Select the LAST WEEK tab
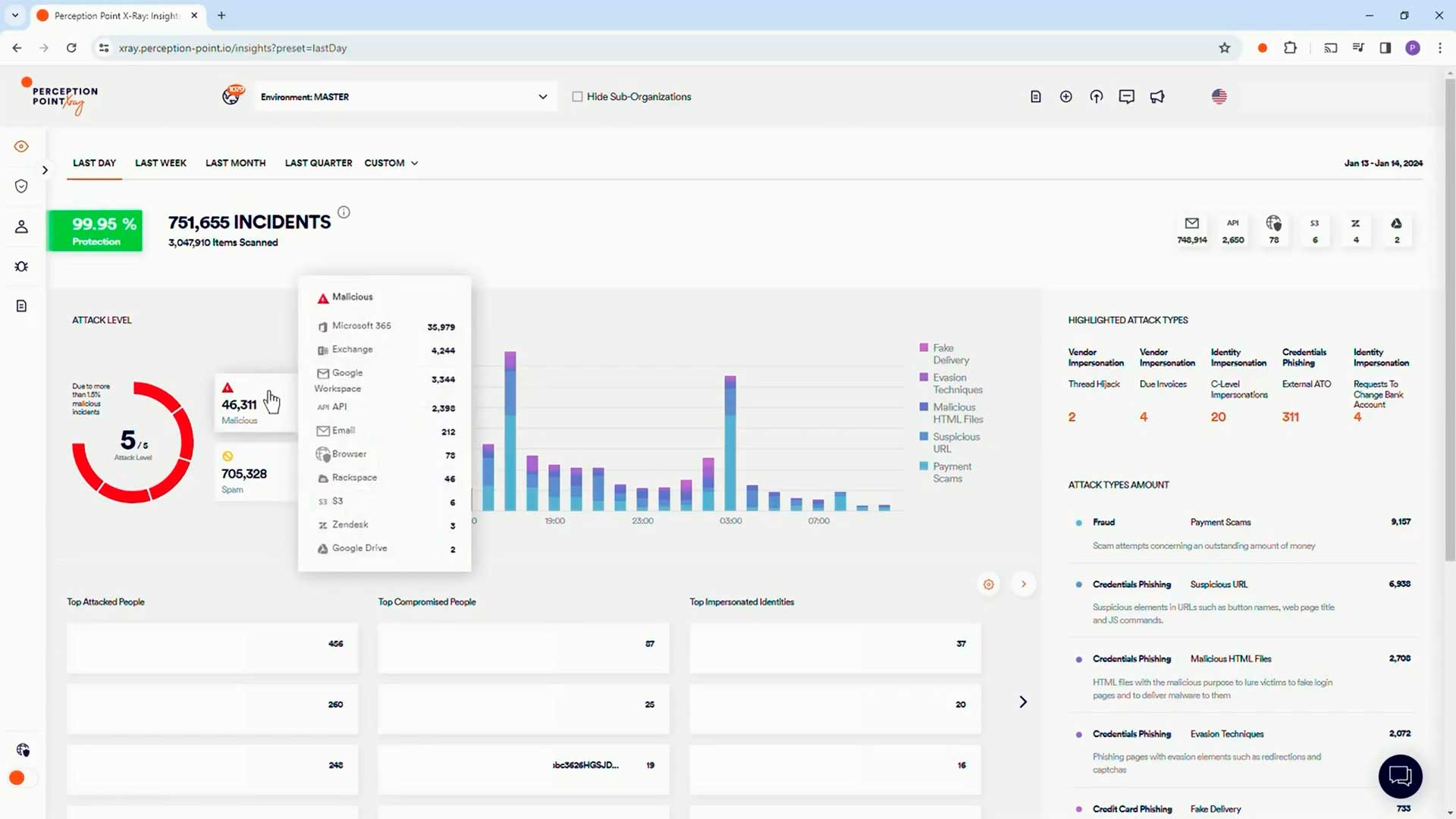1456x819 pixels. (161, 163)
